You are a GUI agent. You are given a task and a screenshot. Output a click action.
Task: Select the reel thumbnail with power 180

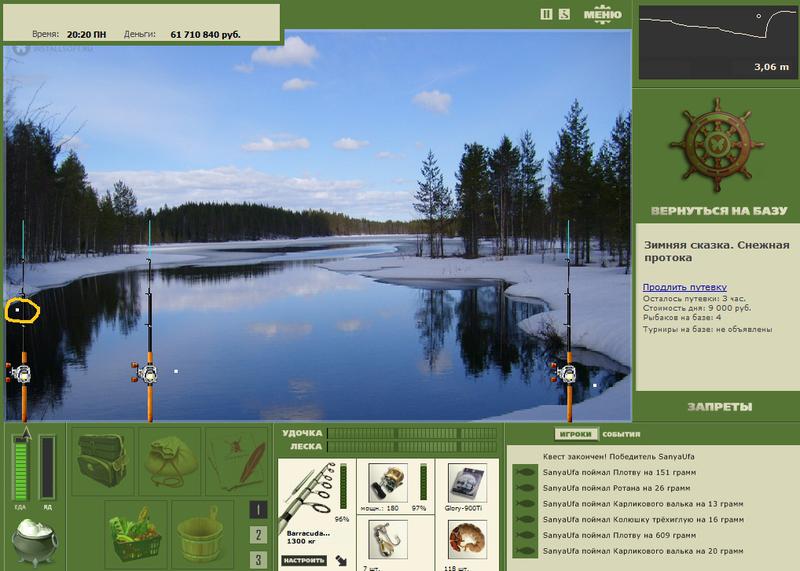point(388,483)
